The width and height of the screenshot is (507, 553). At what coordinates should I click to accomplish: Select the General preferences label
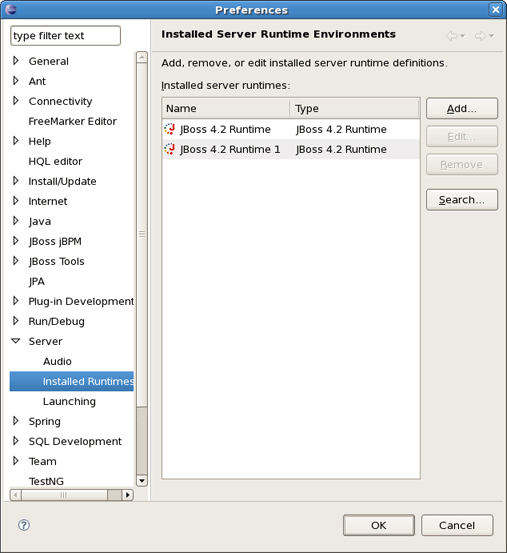coord(49,61)
